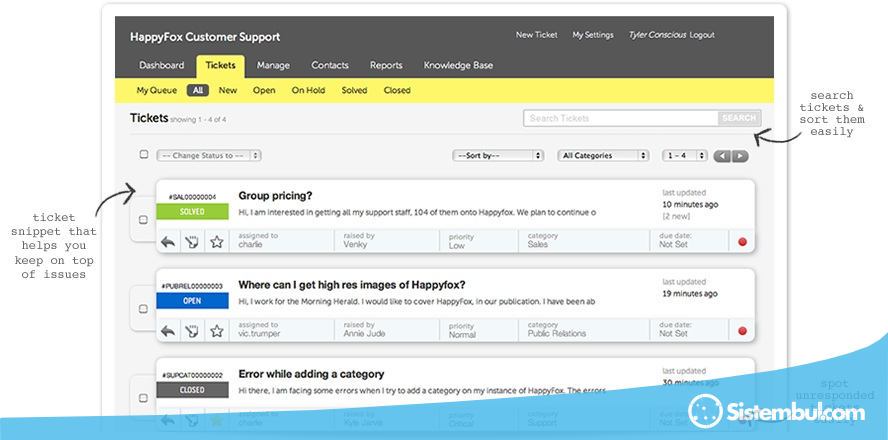
Task: Click ticket ID #SUPCAT00000002
Action: click(x=192, y=375)
